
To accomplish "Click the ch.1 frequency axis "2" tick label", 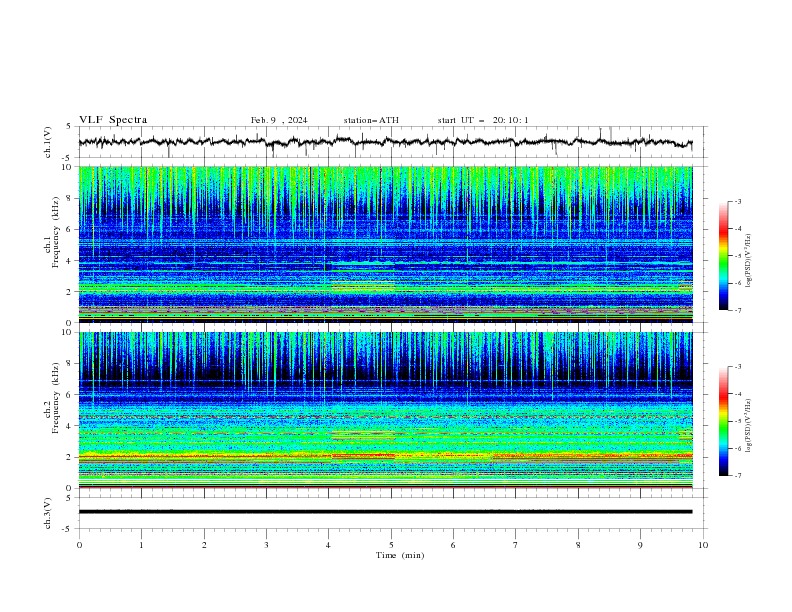I will pyautogui.click(x=71, y=292).
